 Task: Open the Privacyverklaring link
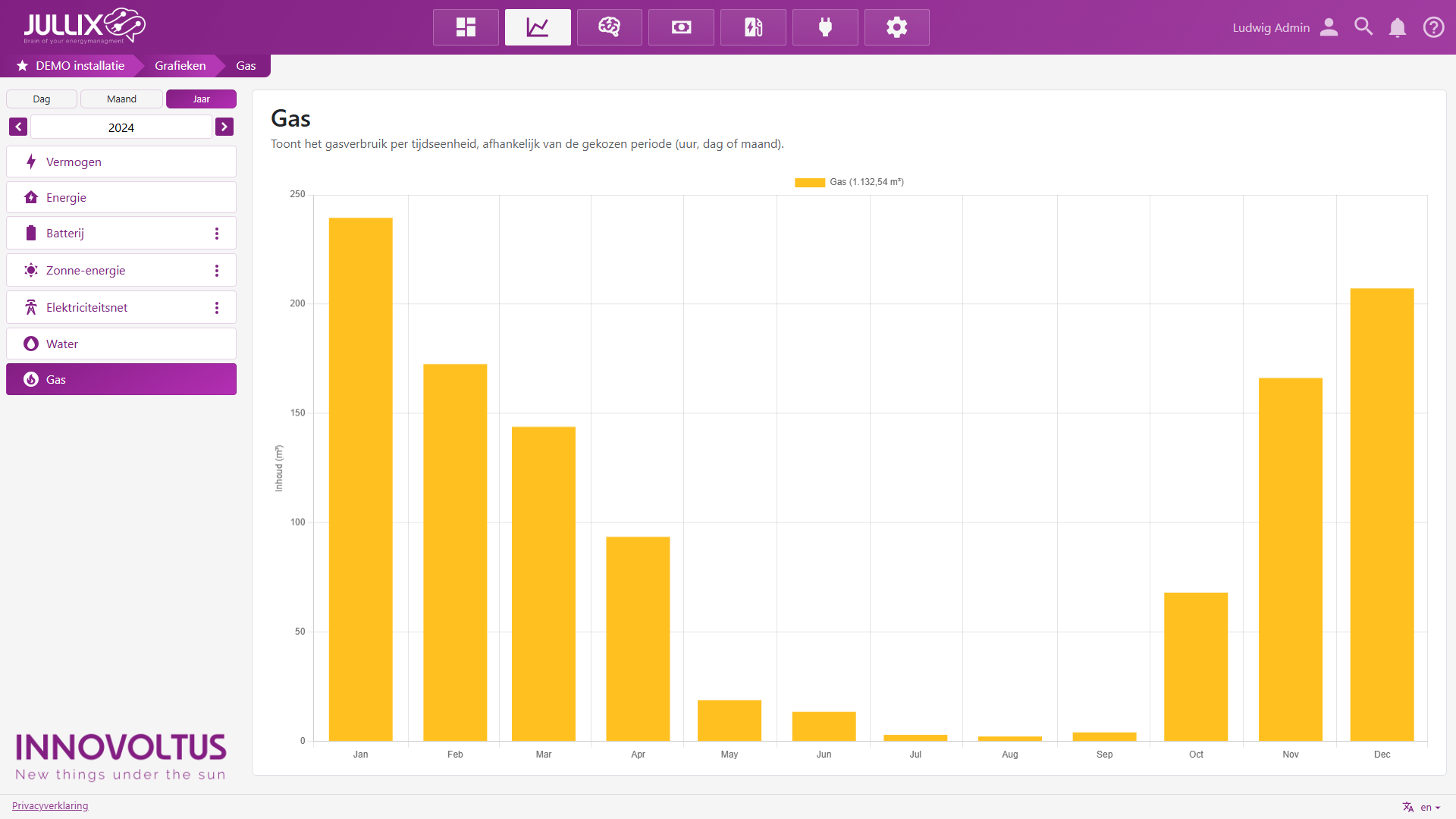click(50, 805)
